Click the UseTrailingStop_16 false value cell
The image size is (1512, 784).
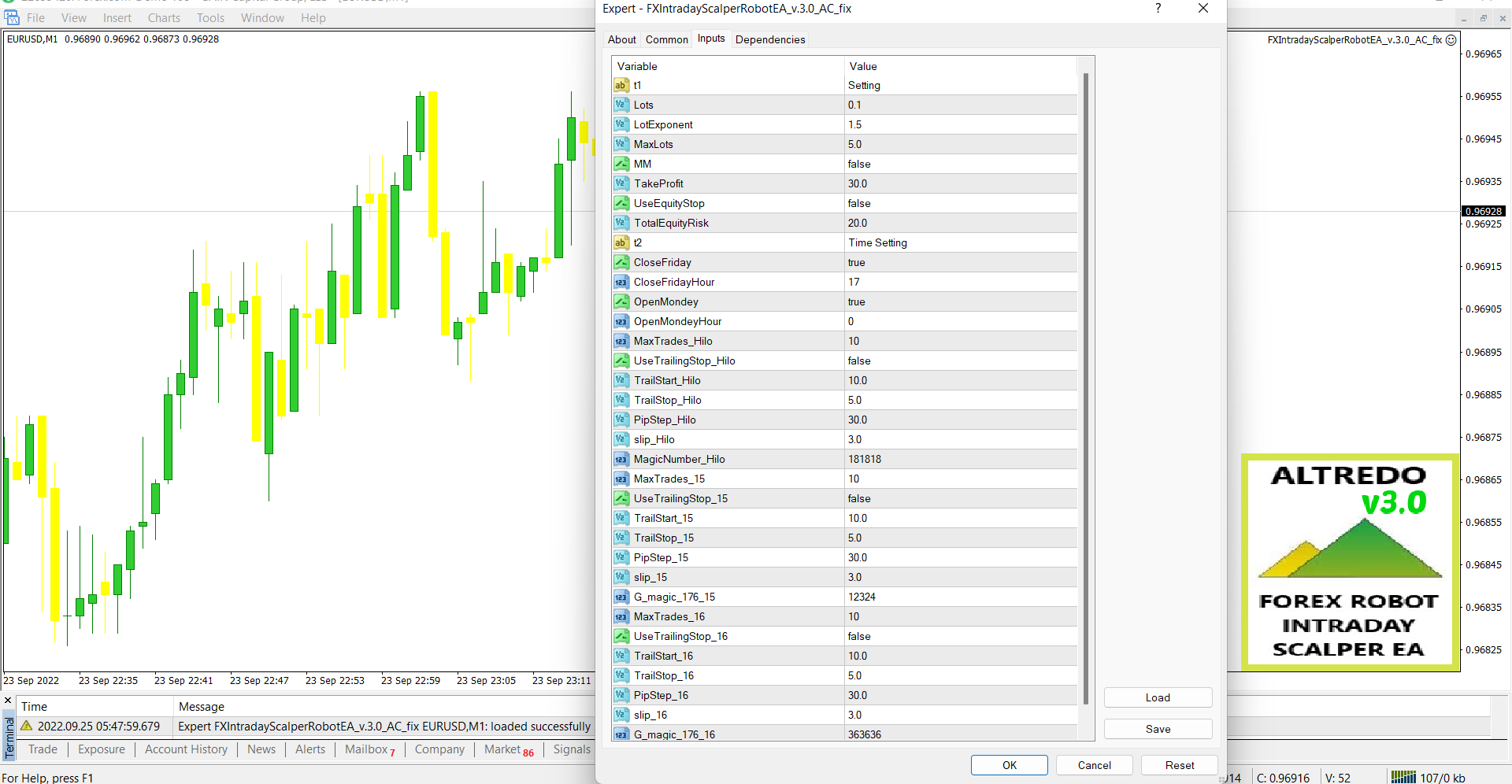coord(961,636)
